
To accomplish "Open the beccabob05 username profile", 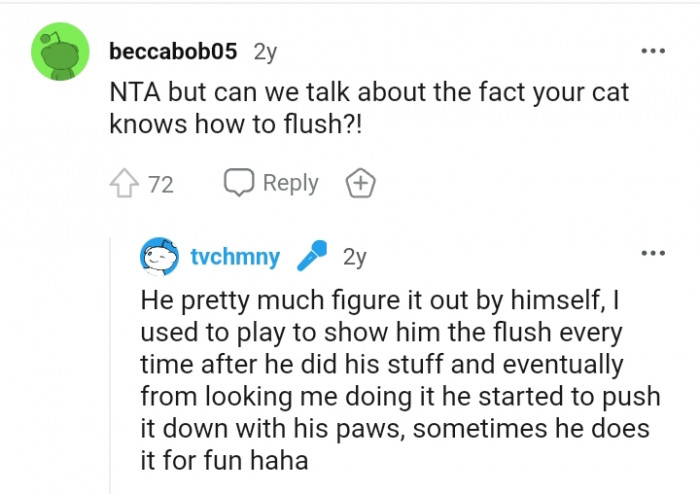I will (173, 51).
